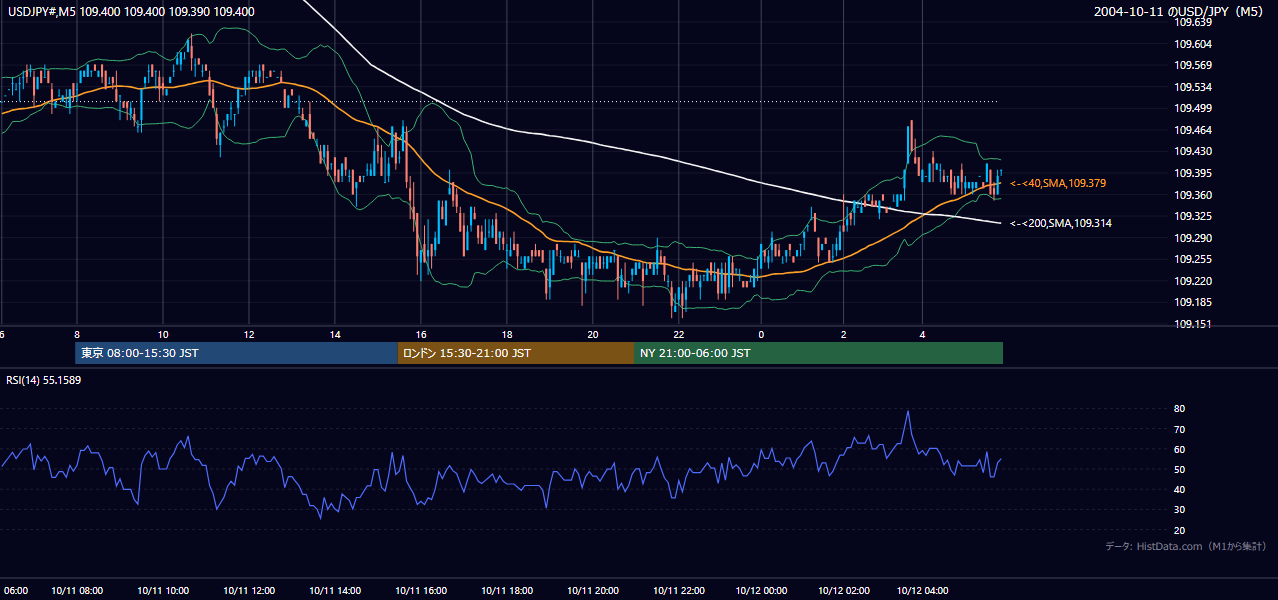Click the 10/11 22:00 time label
The height and width of the screenshot is (600, 1278).
(x=679, y=590)
